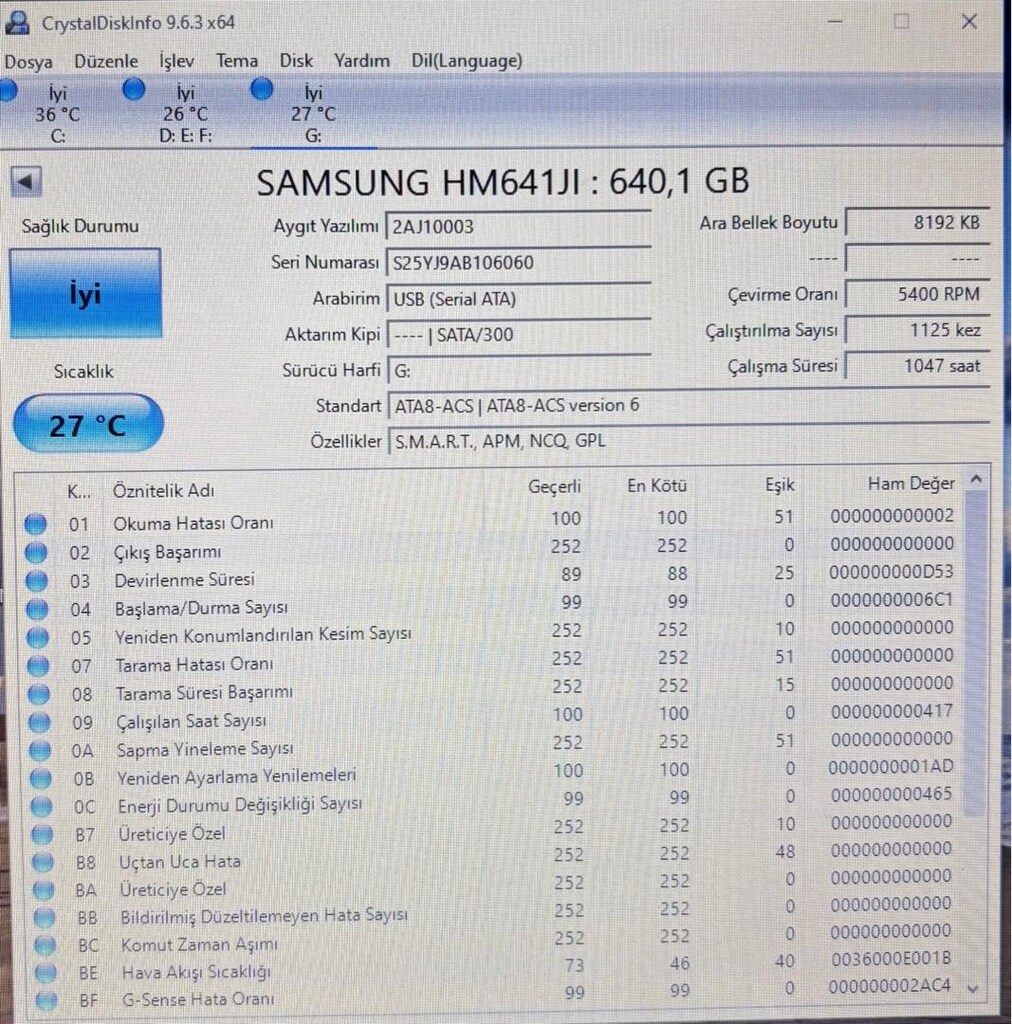Image resolution: width=1012 pixels, height=1024 pixels.
Task: Click status circle of drive G:
Action: tap(262, 88)
